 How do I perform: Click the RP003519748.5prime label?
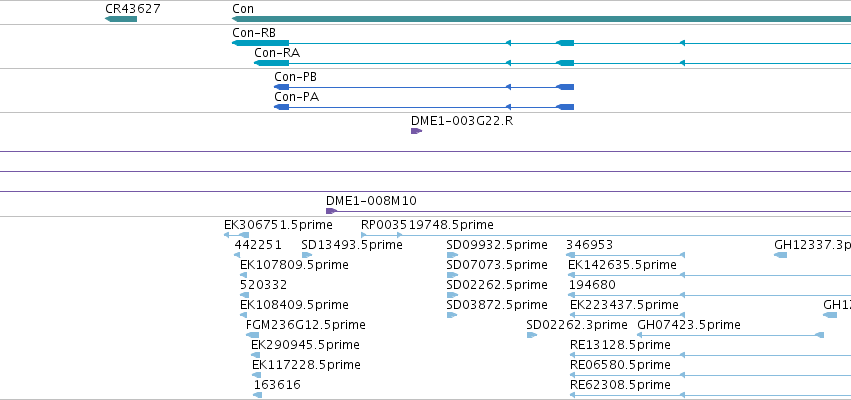click(427, 225)
